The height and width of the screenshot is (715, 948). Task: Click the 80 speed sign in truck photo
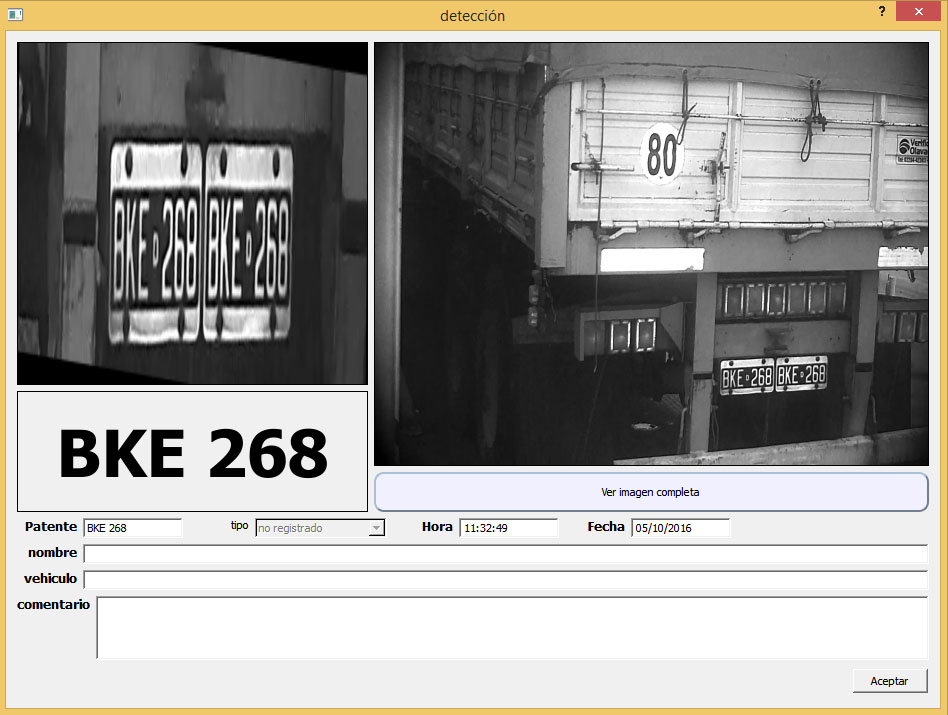coord(661,155)
